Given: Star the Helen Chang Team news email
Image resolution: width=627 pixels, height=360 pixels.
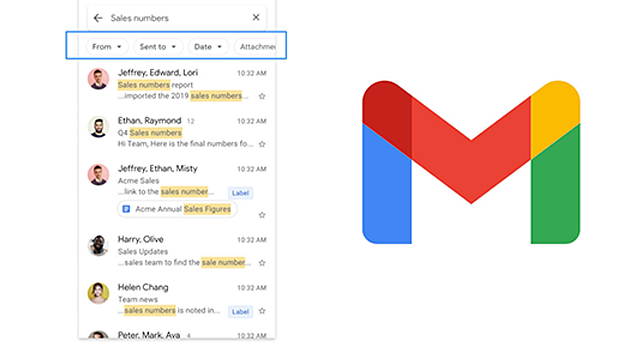Looking at the screenshot, I should pos(262,311).
